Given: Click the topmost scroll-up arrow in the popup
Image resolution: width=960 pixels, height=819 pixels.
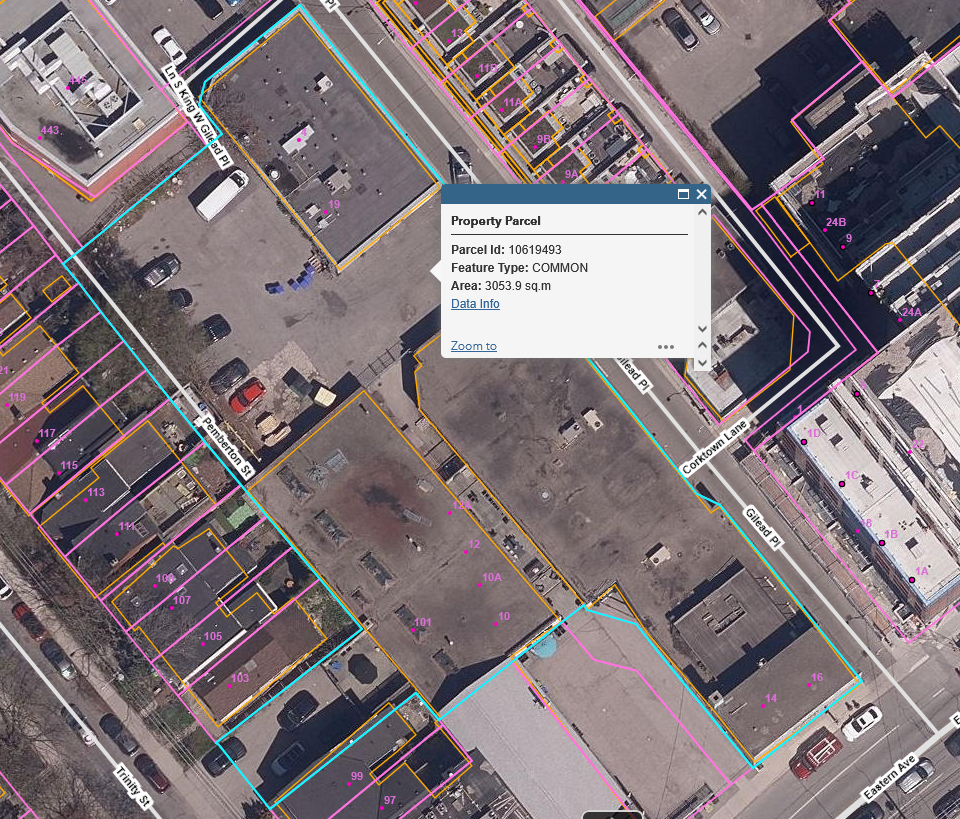Looking at the screenshot, I should pos(702,212).
